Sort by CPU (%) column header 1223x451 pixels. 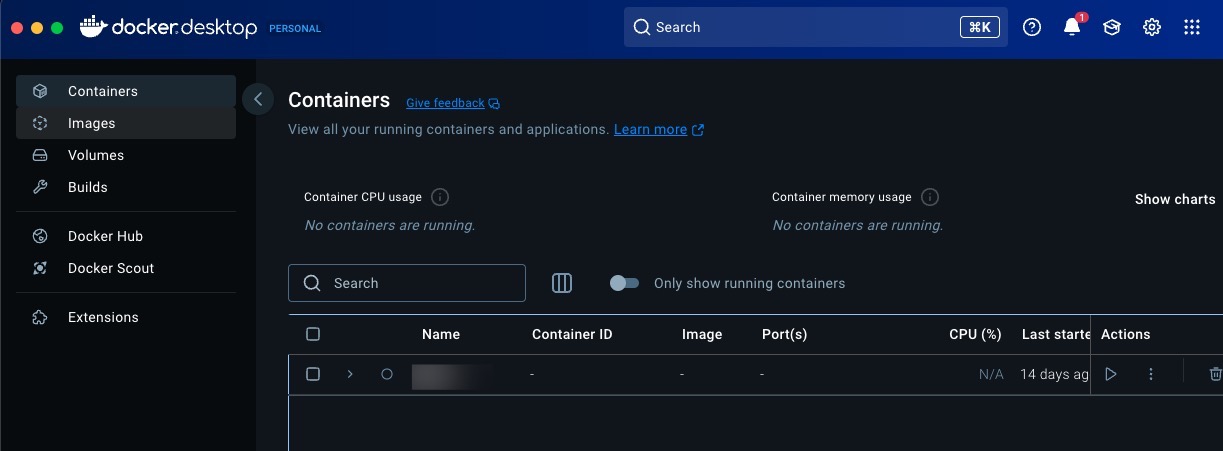(x=975, y=334)
